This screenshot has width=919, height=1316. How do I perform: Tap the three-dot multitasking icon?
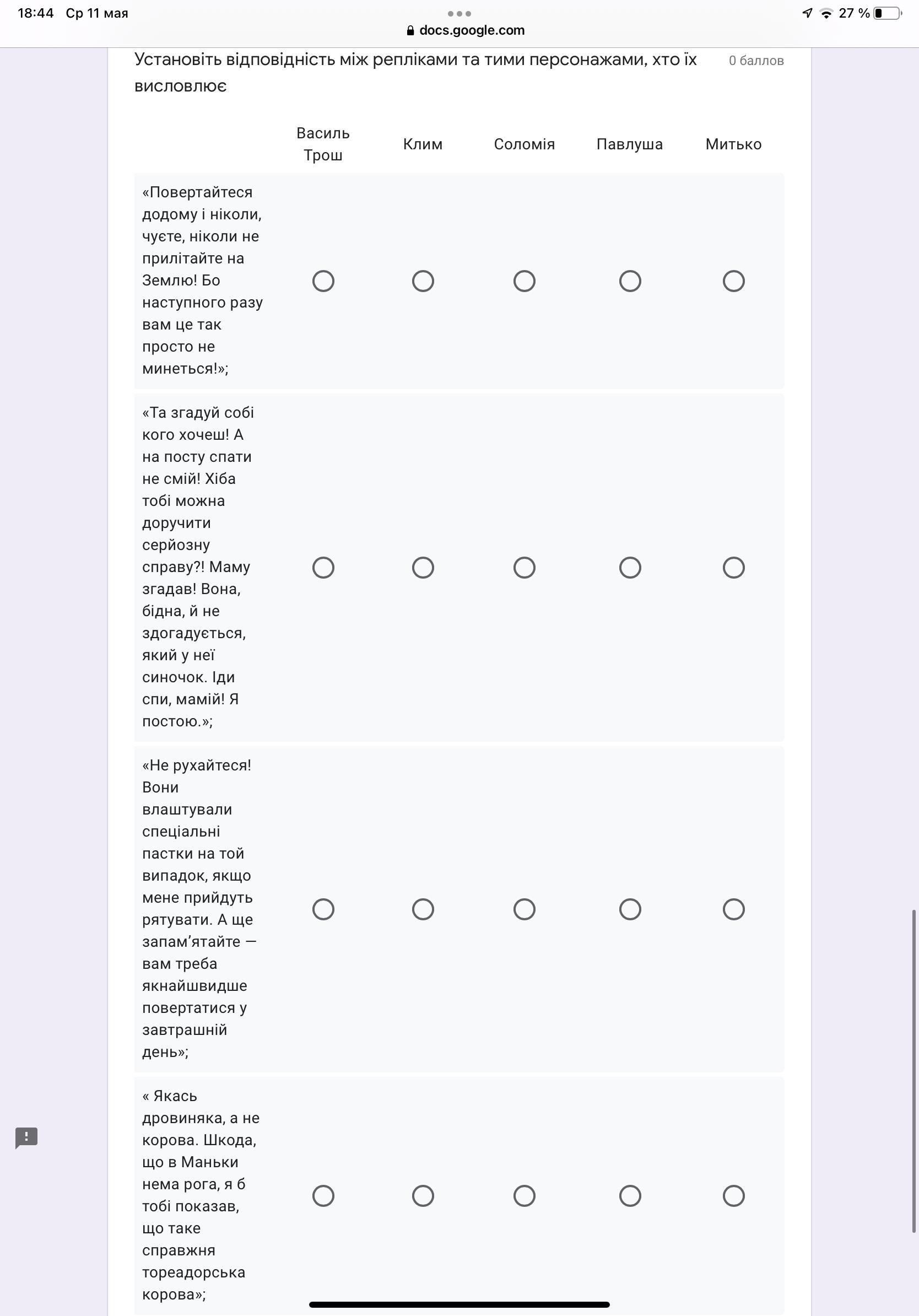pos(459,13)
